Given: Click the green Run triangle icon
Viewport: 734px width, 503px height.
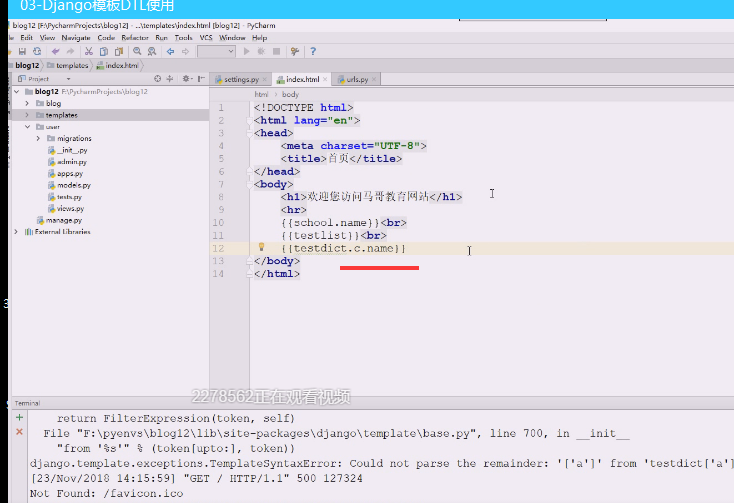Looking at the screenshot, I should click(246, 51).
